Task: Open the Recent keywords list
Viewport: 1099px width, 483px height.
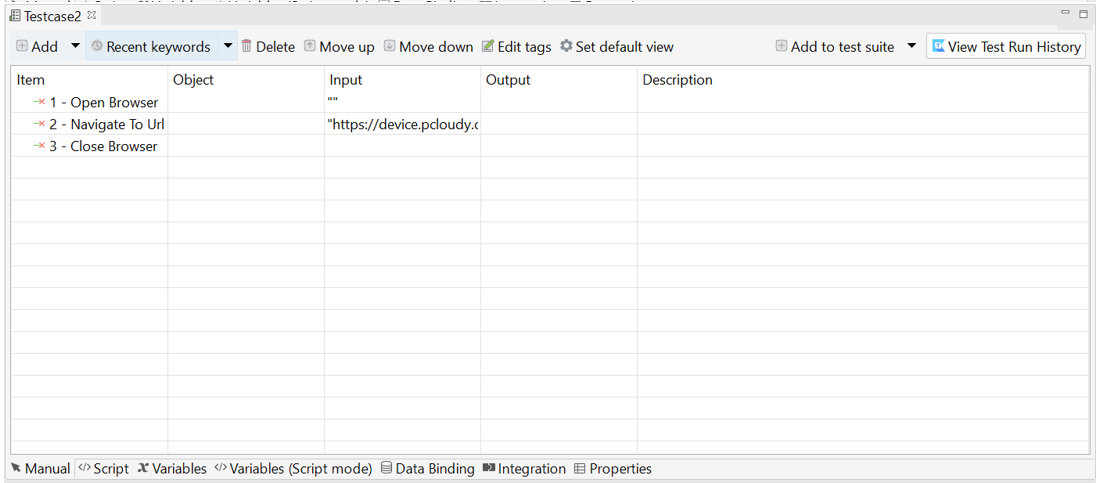Action: click(151, 46)
